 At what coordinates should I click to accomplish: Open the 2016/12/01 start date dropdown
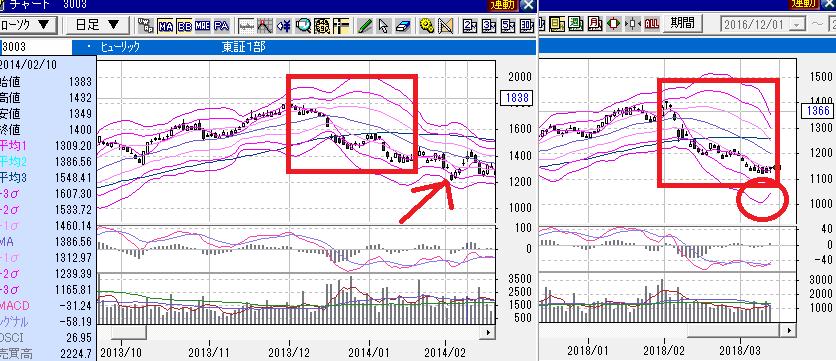[797, 25]
